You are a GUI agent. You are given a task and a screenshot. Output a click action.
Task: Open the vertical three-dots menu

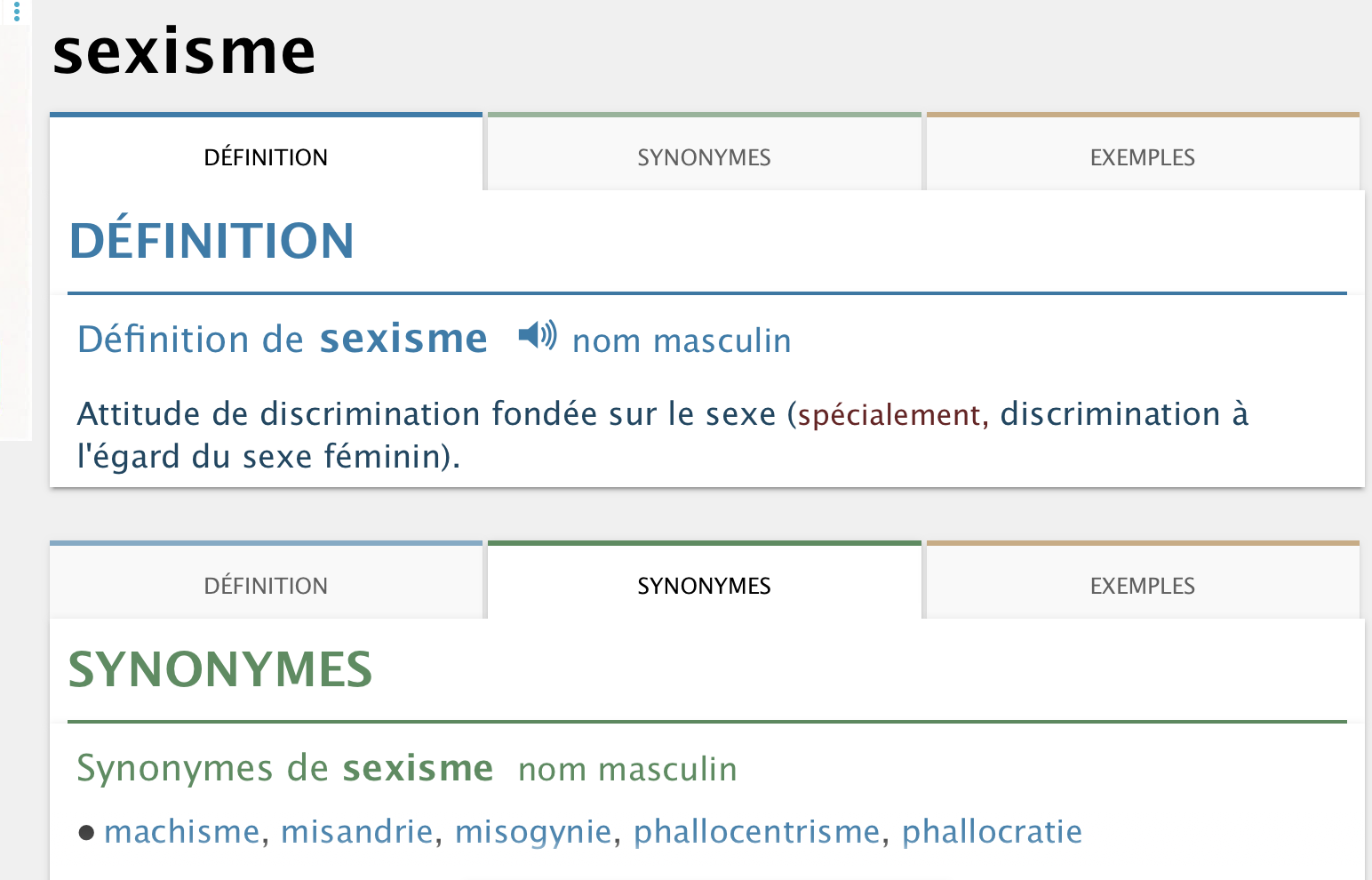[x=16, y=11]
